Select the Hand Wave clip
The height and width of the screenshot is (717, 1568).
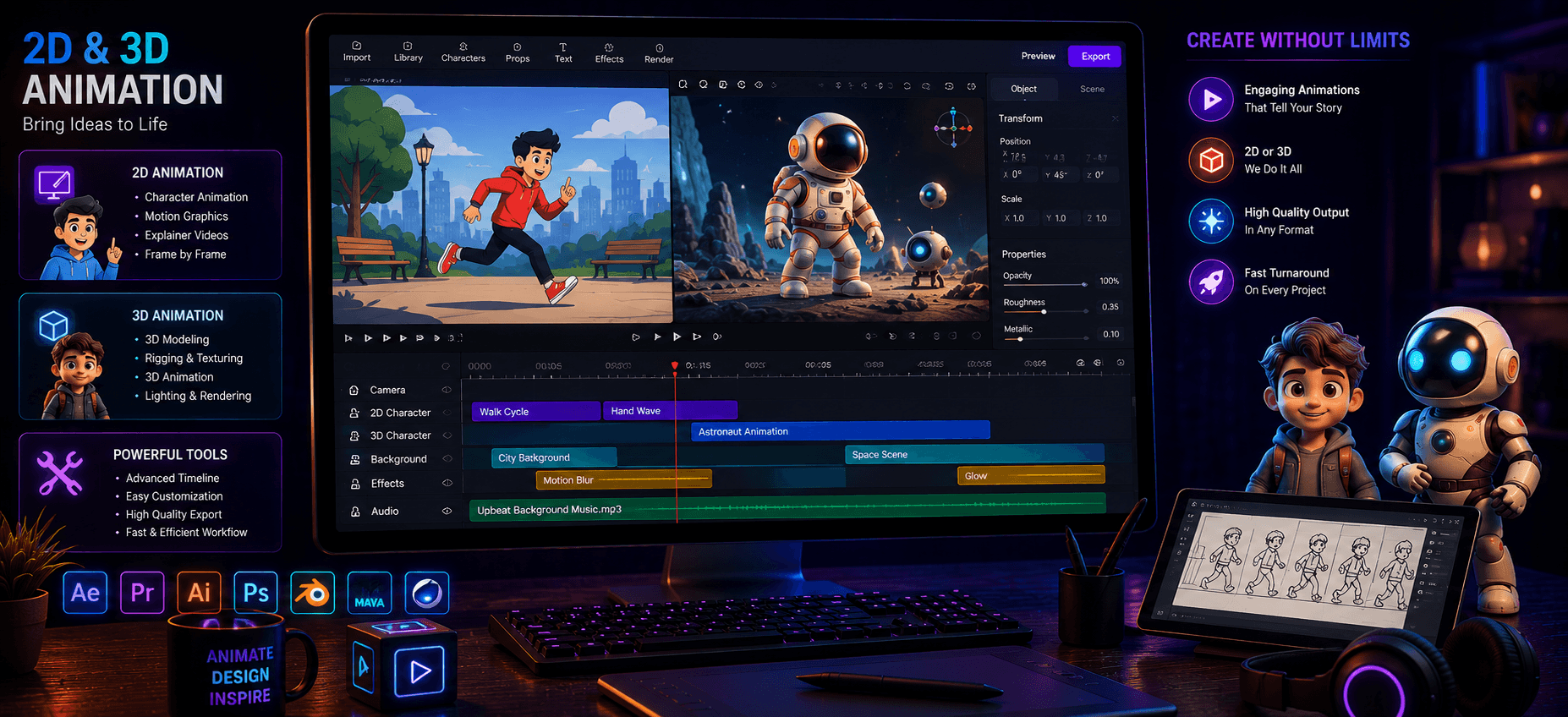coord(670,410)
